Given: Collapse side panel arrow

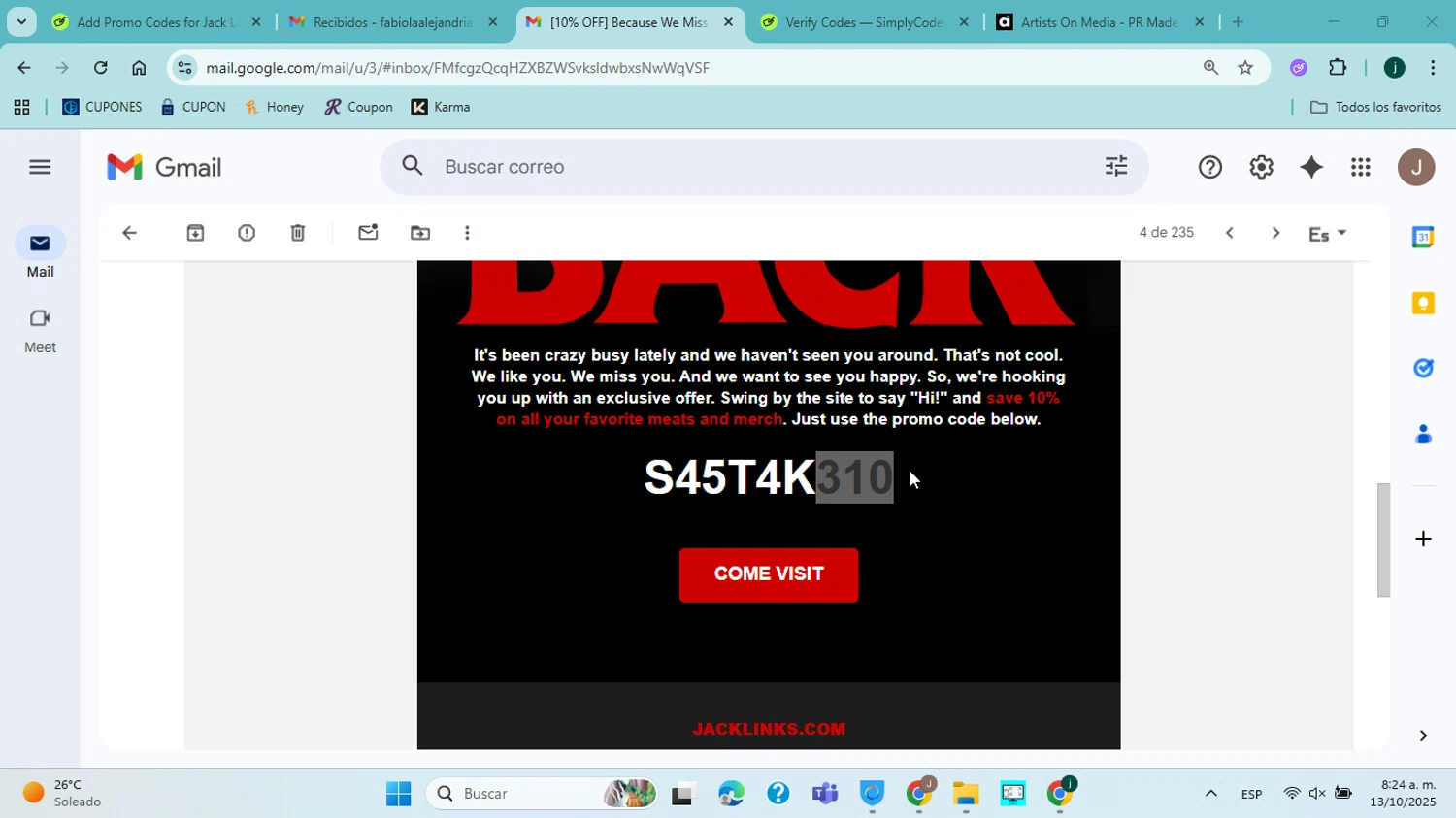Looking at the screenshot, I should coord(1423,736).
